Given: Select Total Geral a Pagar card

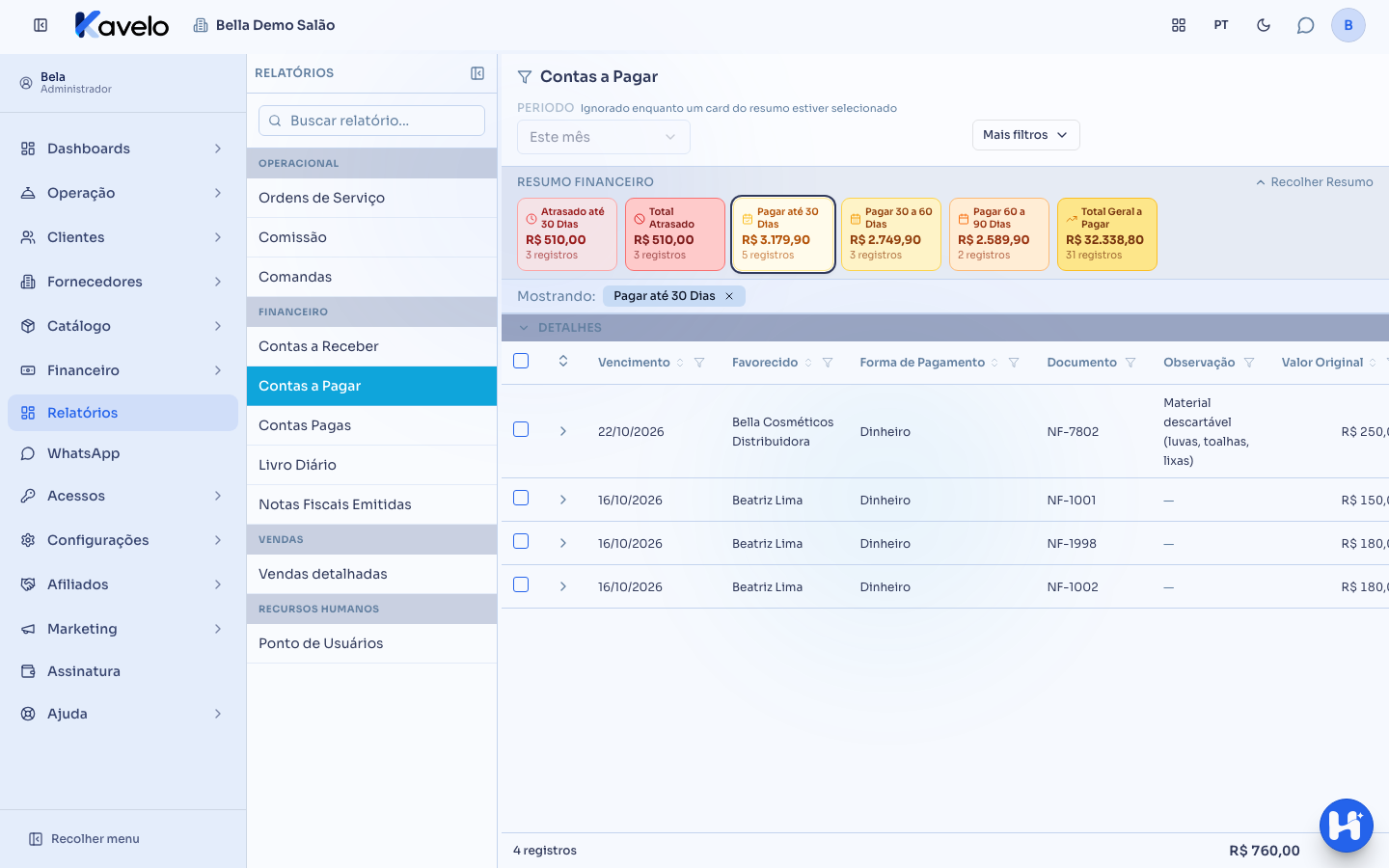Looking at the screenshot, I should coord(1107,234).
